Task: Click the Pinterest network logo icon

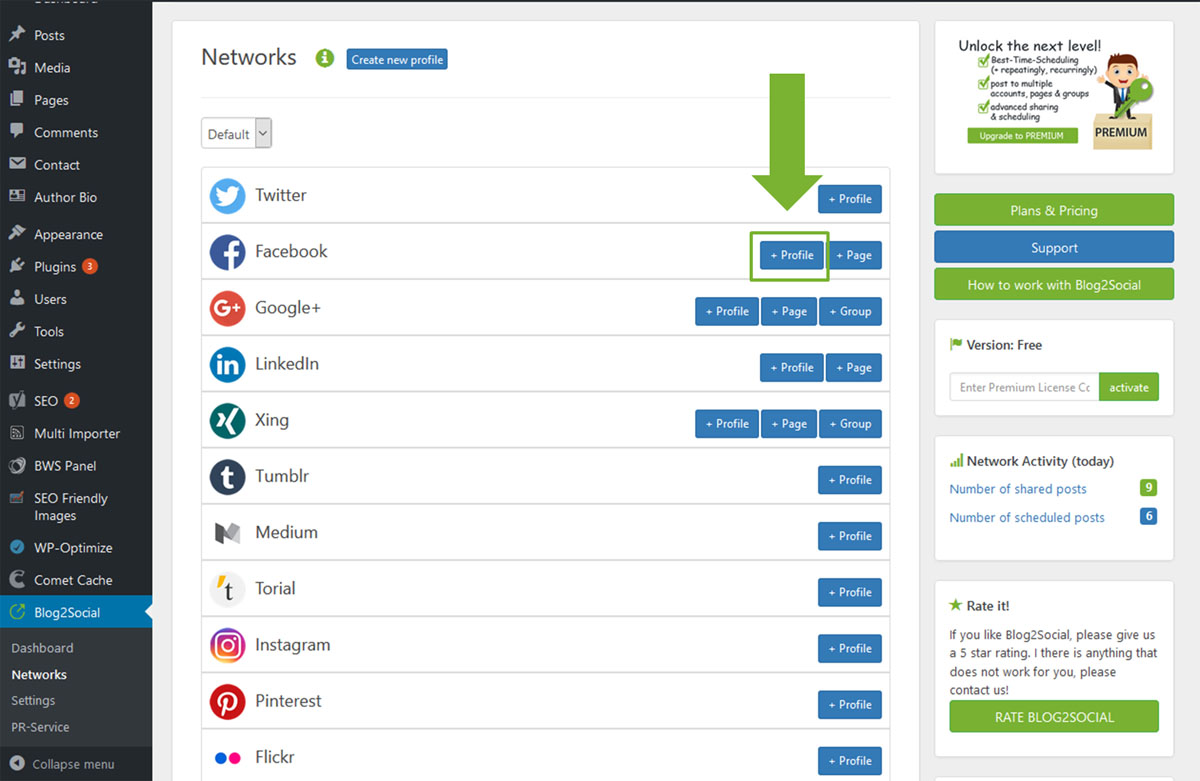Action: pos(228,701)
